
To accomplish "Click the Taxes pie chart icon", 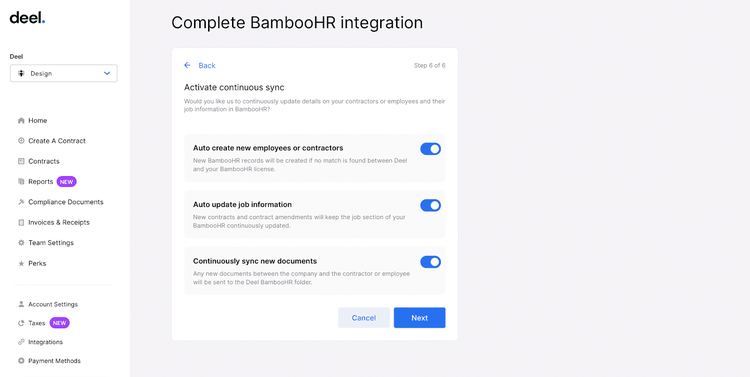I will point(21,323).
